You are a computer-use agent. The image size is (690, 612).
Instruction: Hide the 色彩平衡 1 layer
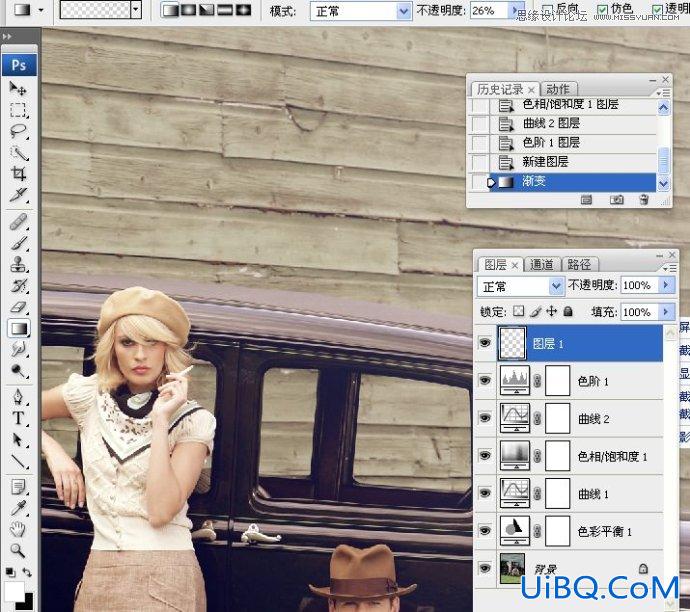point(485,531)
